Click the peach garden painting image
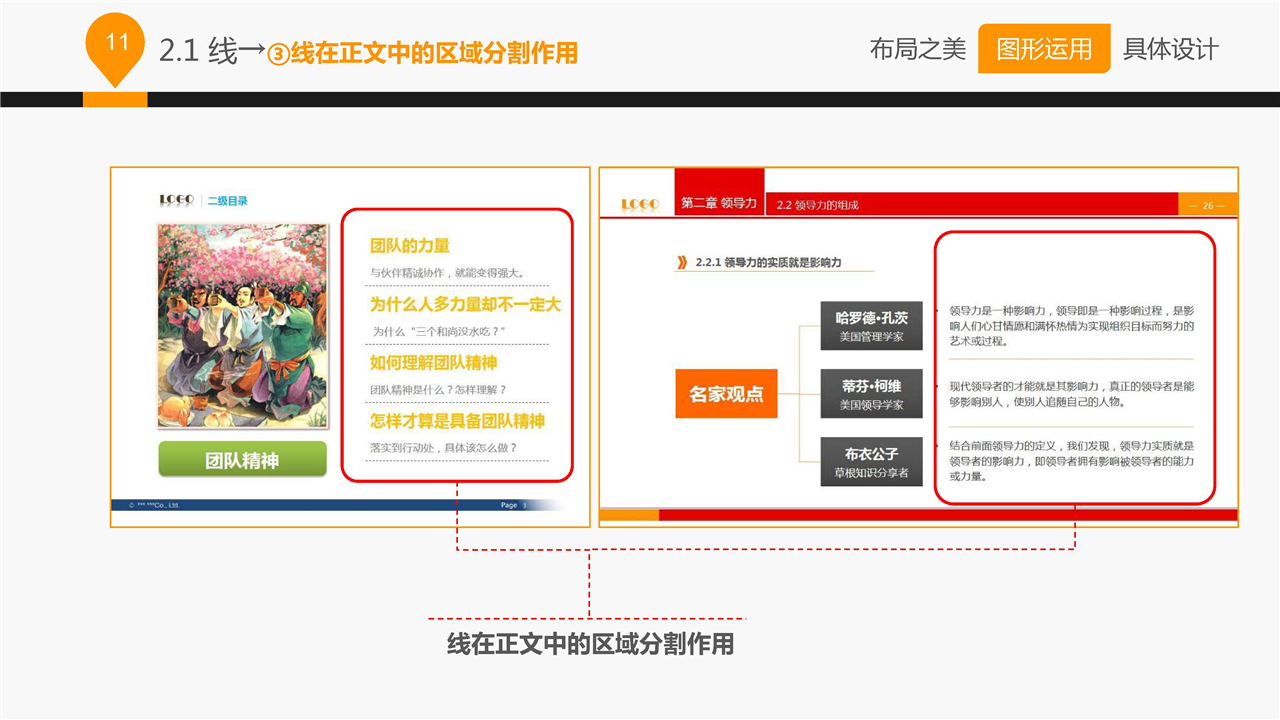 click(x=242, y=326)
